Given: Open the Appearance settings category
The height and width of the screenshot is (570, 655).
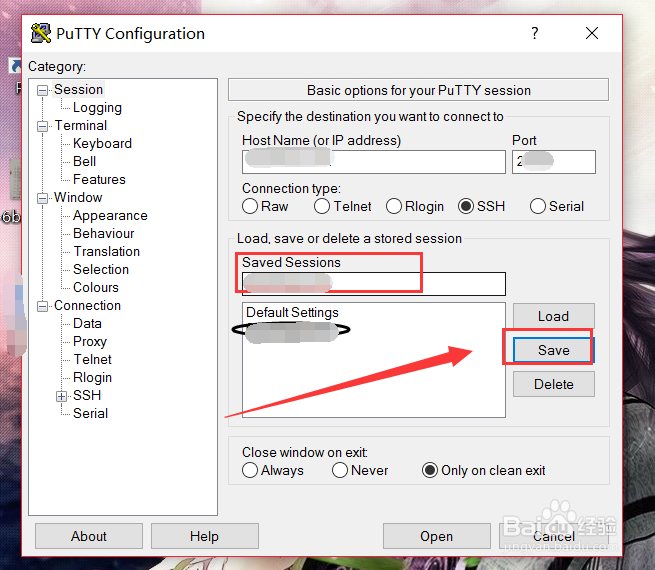Looking at the screenshot, I should click(110, 215).
